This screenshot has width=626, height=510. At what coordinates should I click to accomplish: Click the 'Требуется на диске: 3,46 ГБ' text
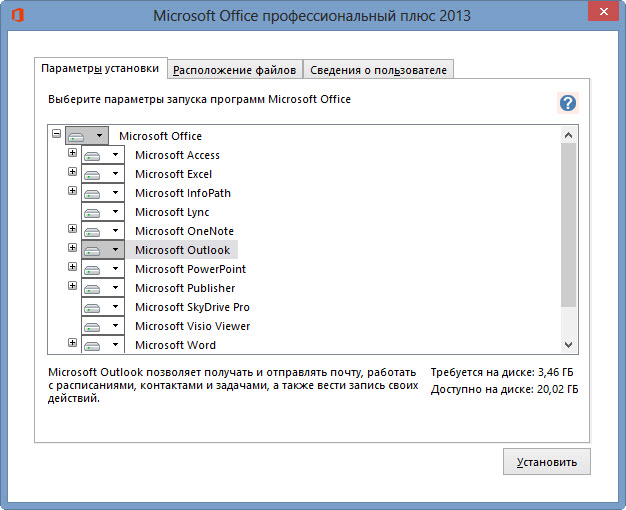tap(502, 372)
